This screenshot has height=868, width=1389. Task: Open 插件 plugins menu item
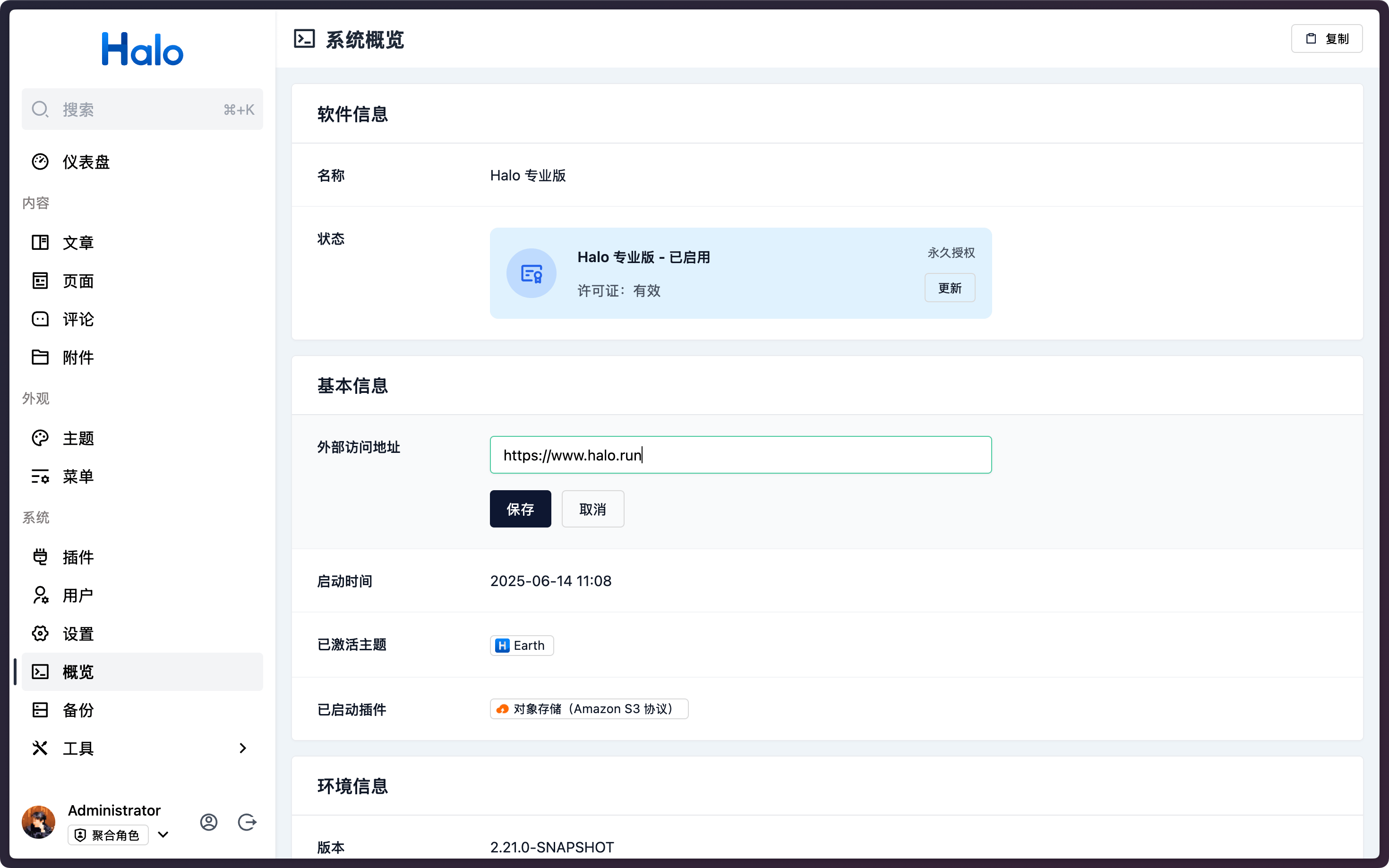78,557
